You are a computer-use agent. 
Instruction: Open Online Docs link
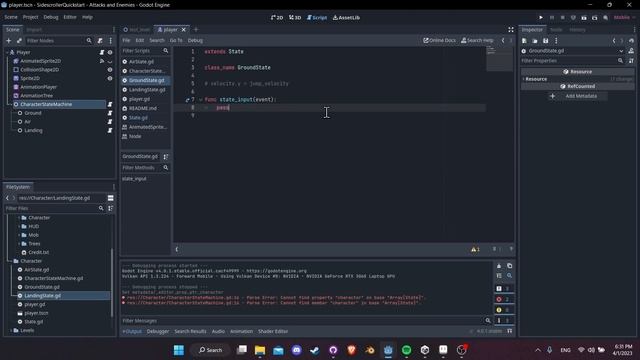(x=439, y=40)
